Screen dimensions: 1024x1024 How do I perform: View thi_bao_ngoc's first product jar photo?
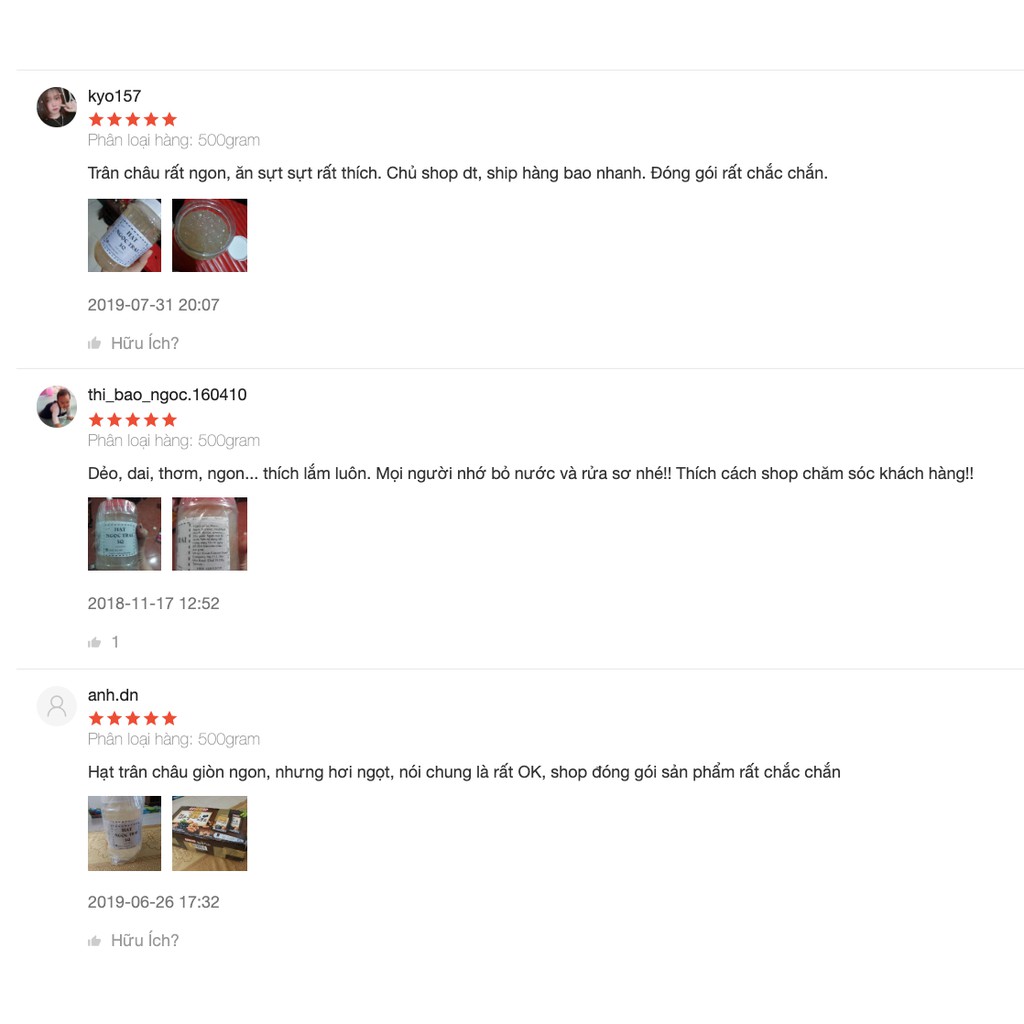[x=125, y=534]
